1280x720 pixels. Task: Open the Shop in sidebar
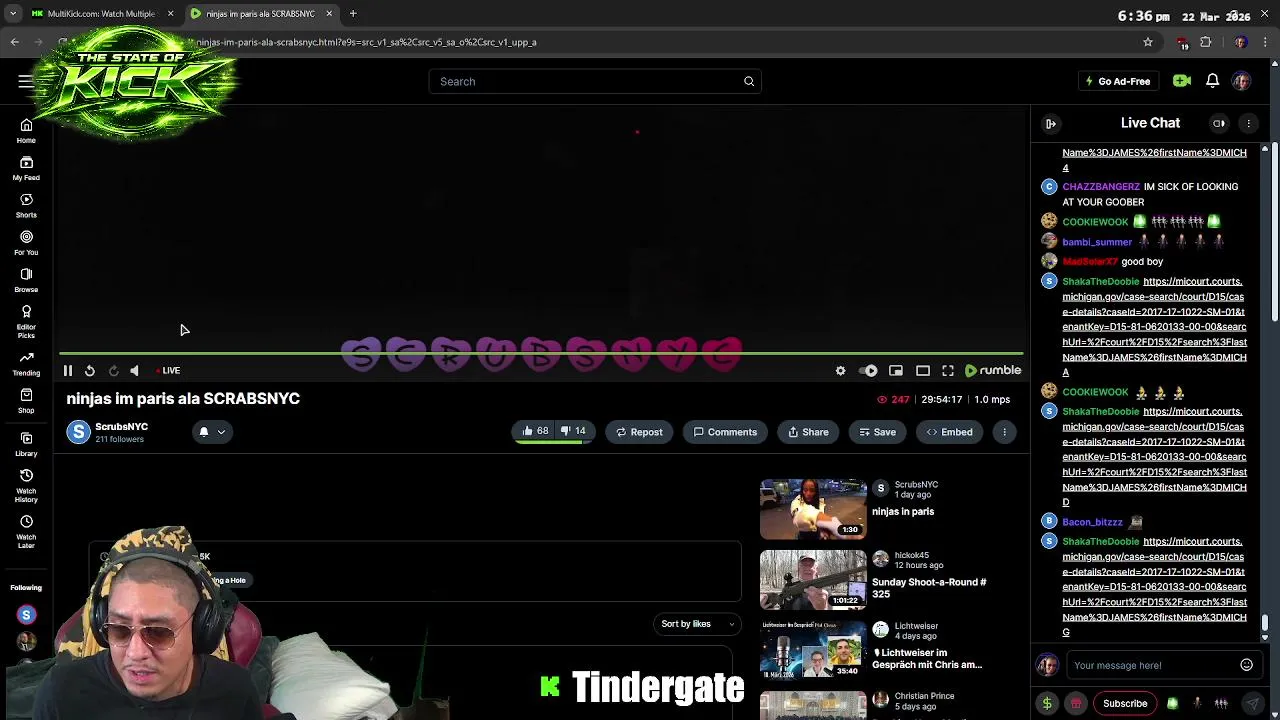coord(26,401)
